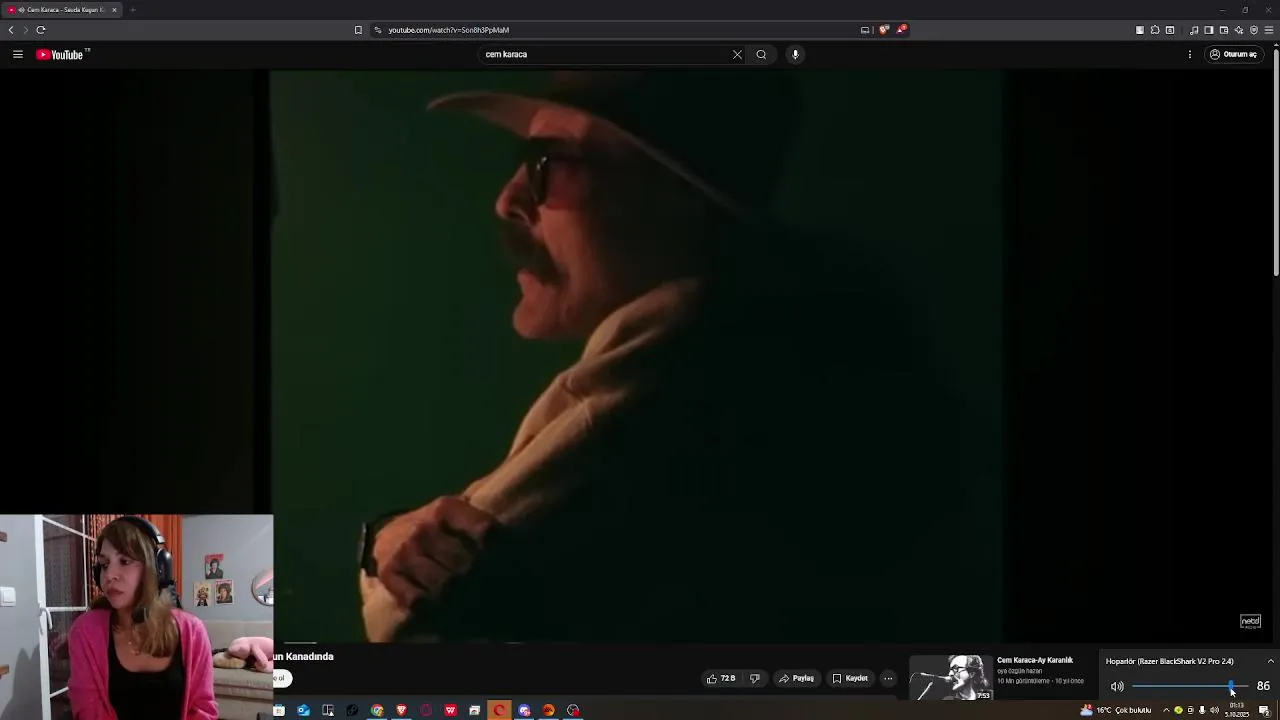Show hidden system tray icons chevron
This screenshot has height=720, width=1280.
(x=1166, y=710)
